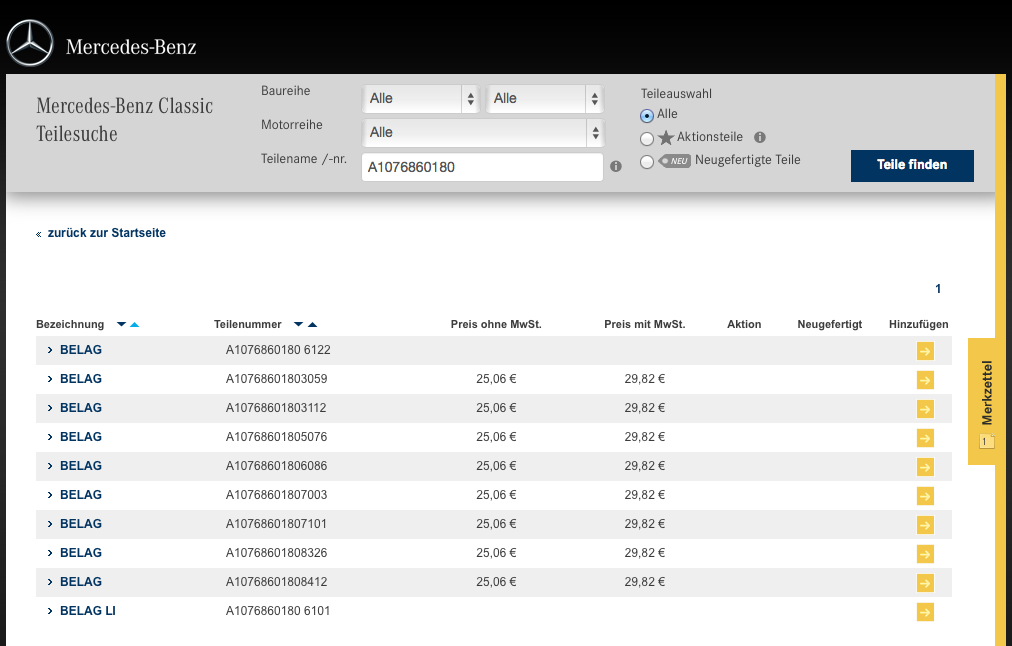Add BELAG LI part via yellow arrow
Viewport: 1012px width, 646px height.
pyautogui.click(x=925, y=612)
